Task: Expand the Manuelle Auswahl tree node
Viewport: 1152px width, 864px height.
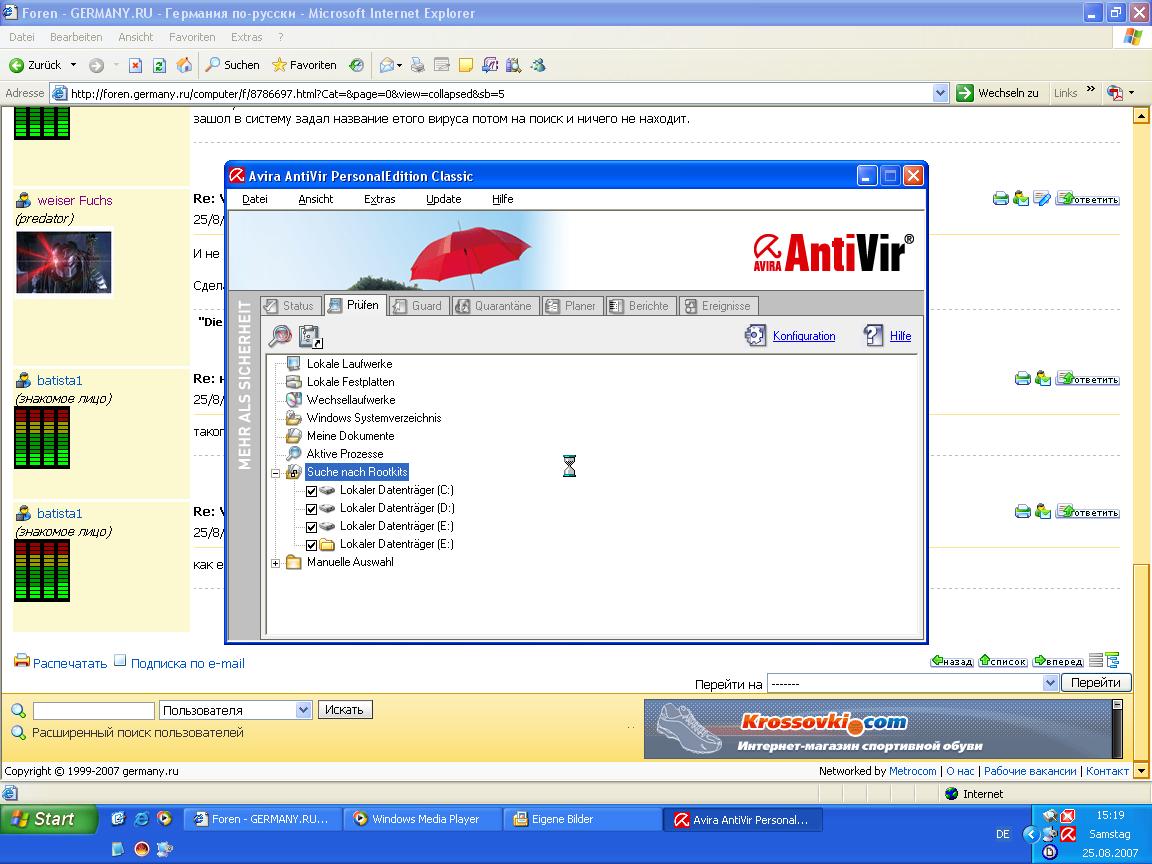Action: [276, 564]
